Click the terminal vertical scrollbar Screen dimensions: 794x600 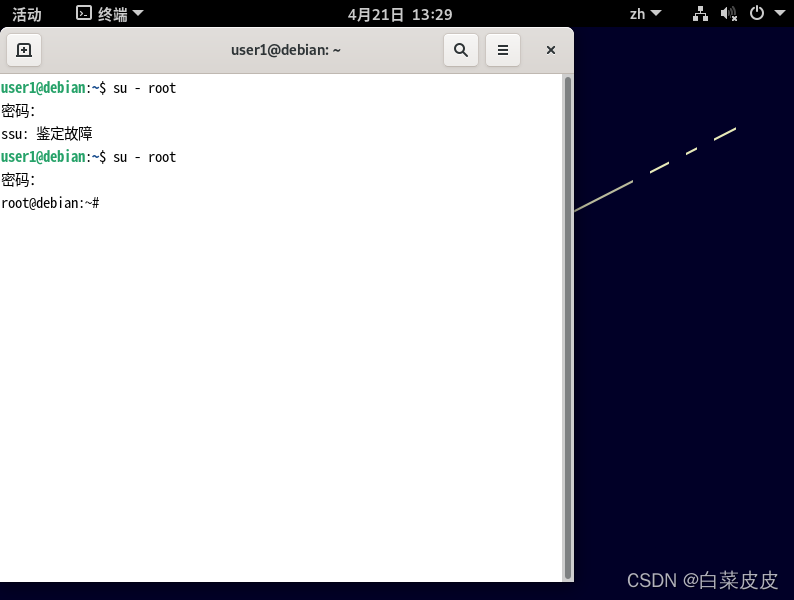click(x=568, y=328)
